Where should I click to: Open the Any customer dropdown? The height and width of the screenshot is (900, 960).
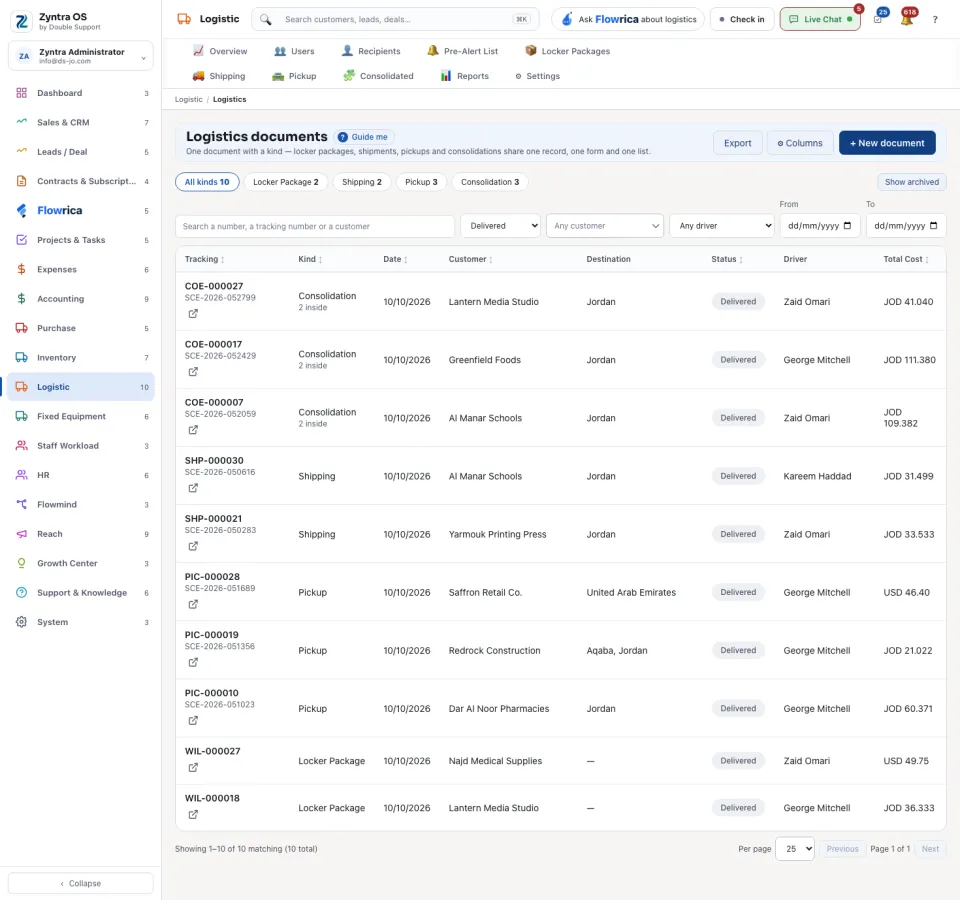604,226
